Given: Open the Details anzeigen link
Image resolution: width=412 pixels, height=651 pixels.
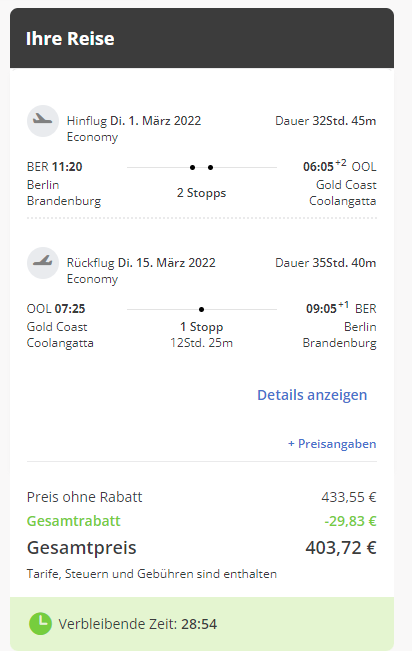Looking at the screenshot, I should pos(312,395).
